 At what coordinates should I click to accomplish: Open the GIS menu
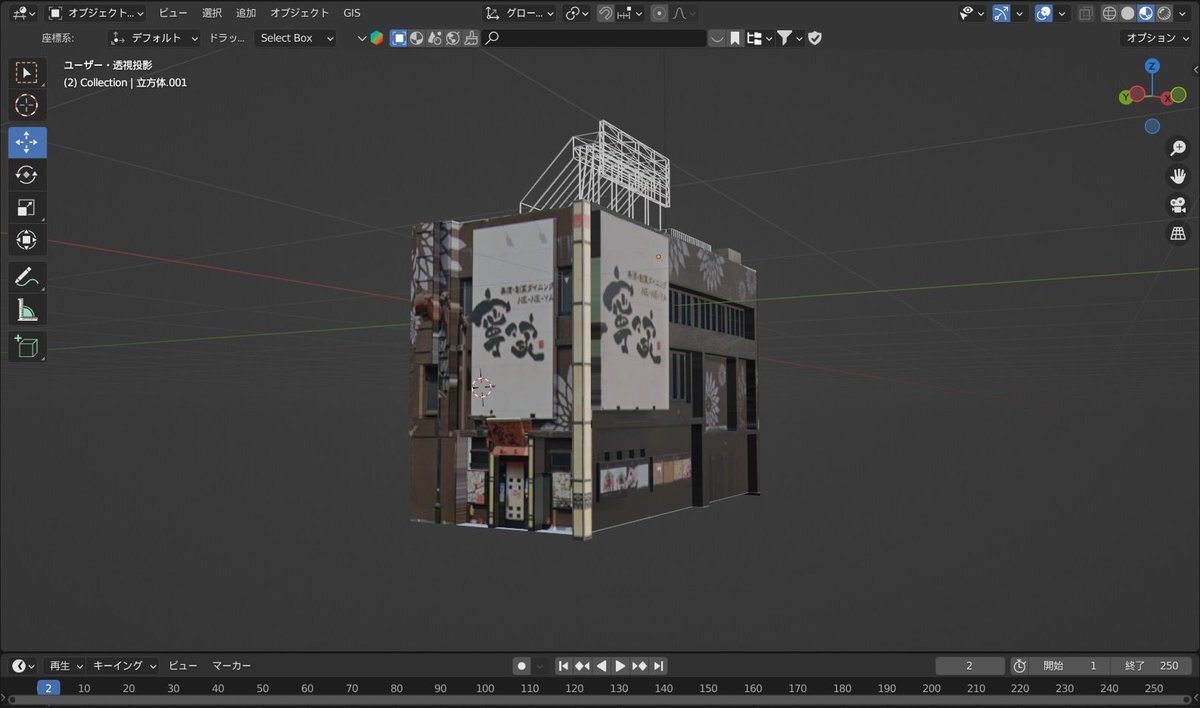point(352,13)
